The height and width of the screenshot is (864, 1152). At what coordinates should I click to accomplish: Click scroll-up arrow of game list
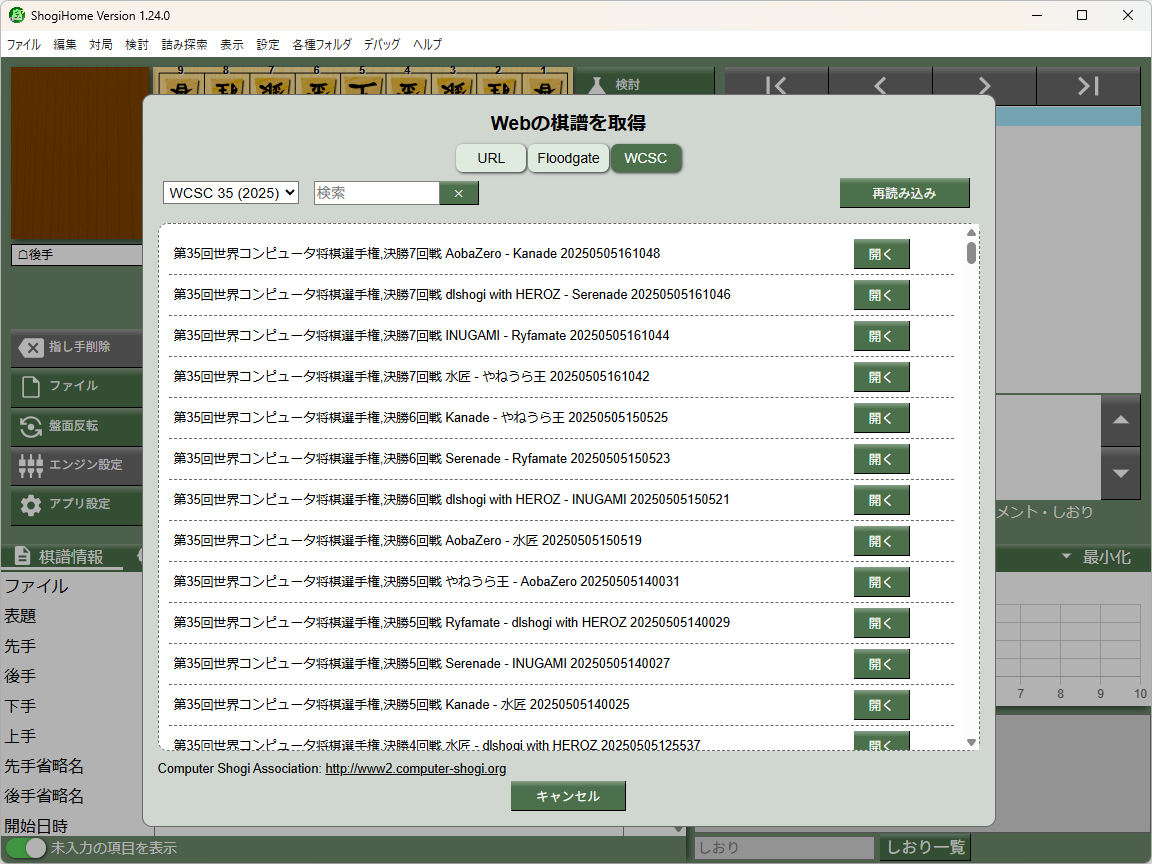tap(971, 232)
